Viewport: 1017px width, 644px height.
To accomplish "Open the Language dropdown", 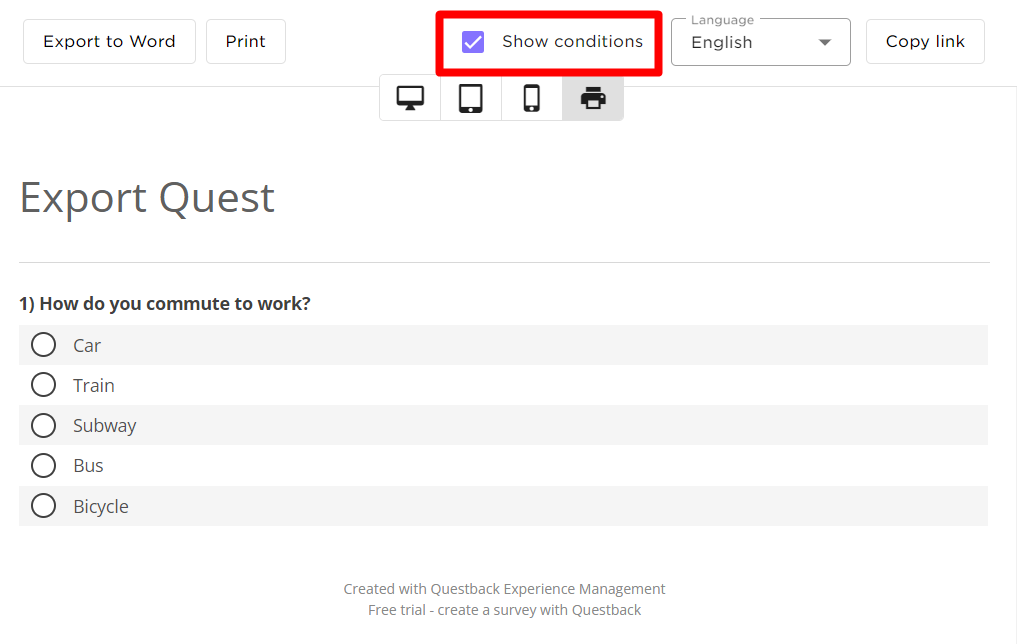I will 761,42.
